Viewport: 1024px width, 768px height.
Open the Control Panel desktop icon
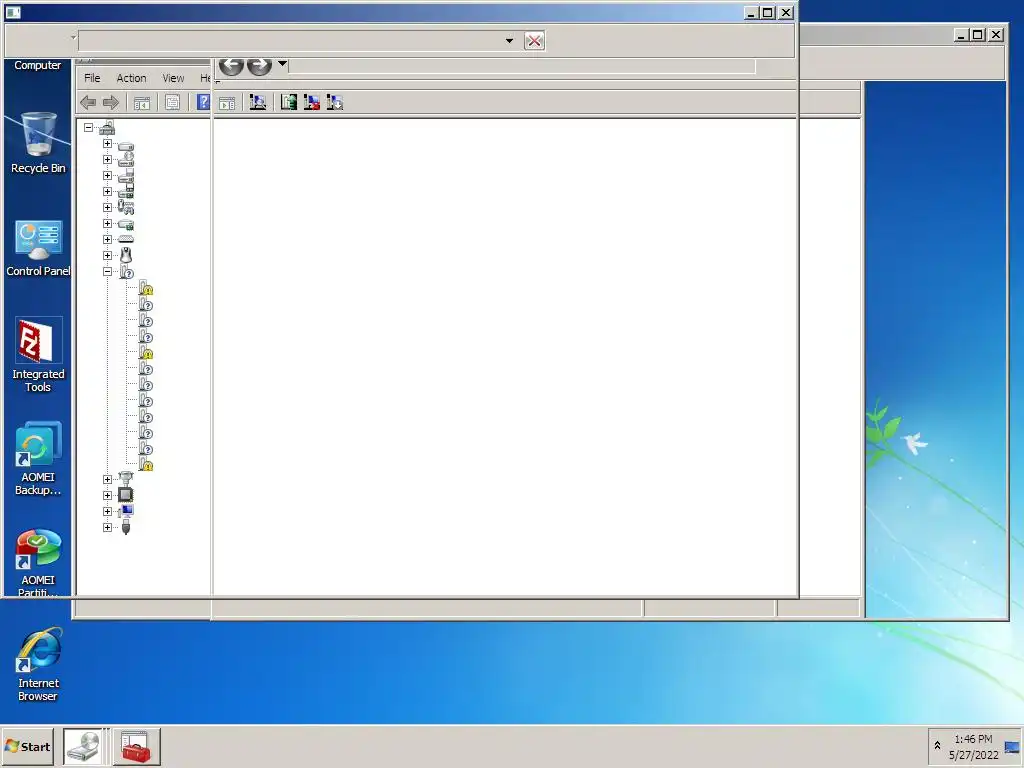coord(38,248)
